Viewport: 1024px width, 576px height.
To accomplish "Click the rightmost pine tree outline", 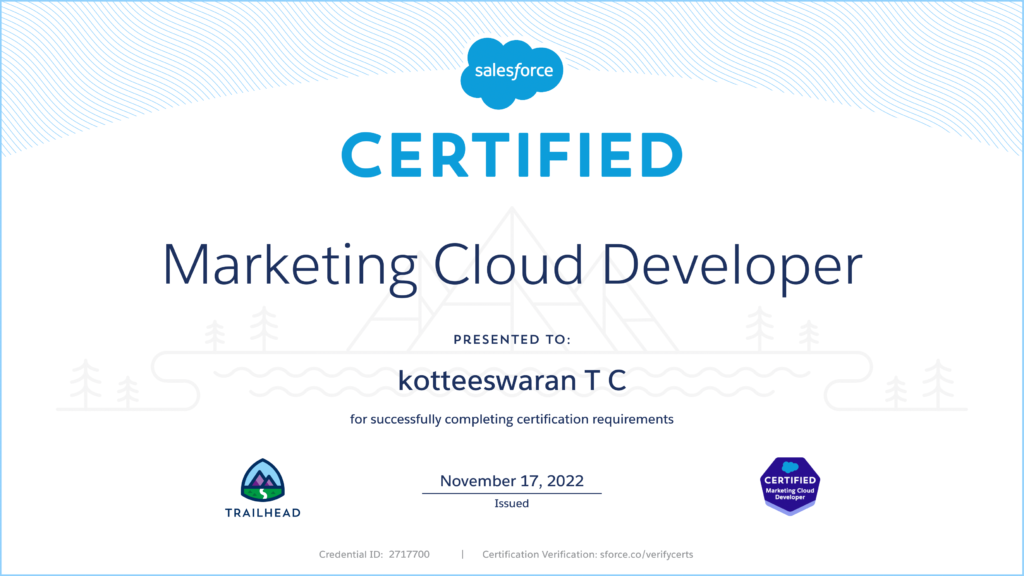I will 938,383.
